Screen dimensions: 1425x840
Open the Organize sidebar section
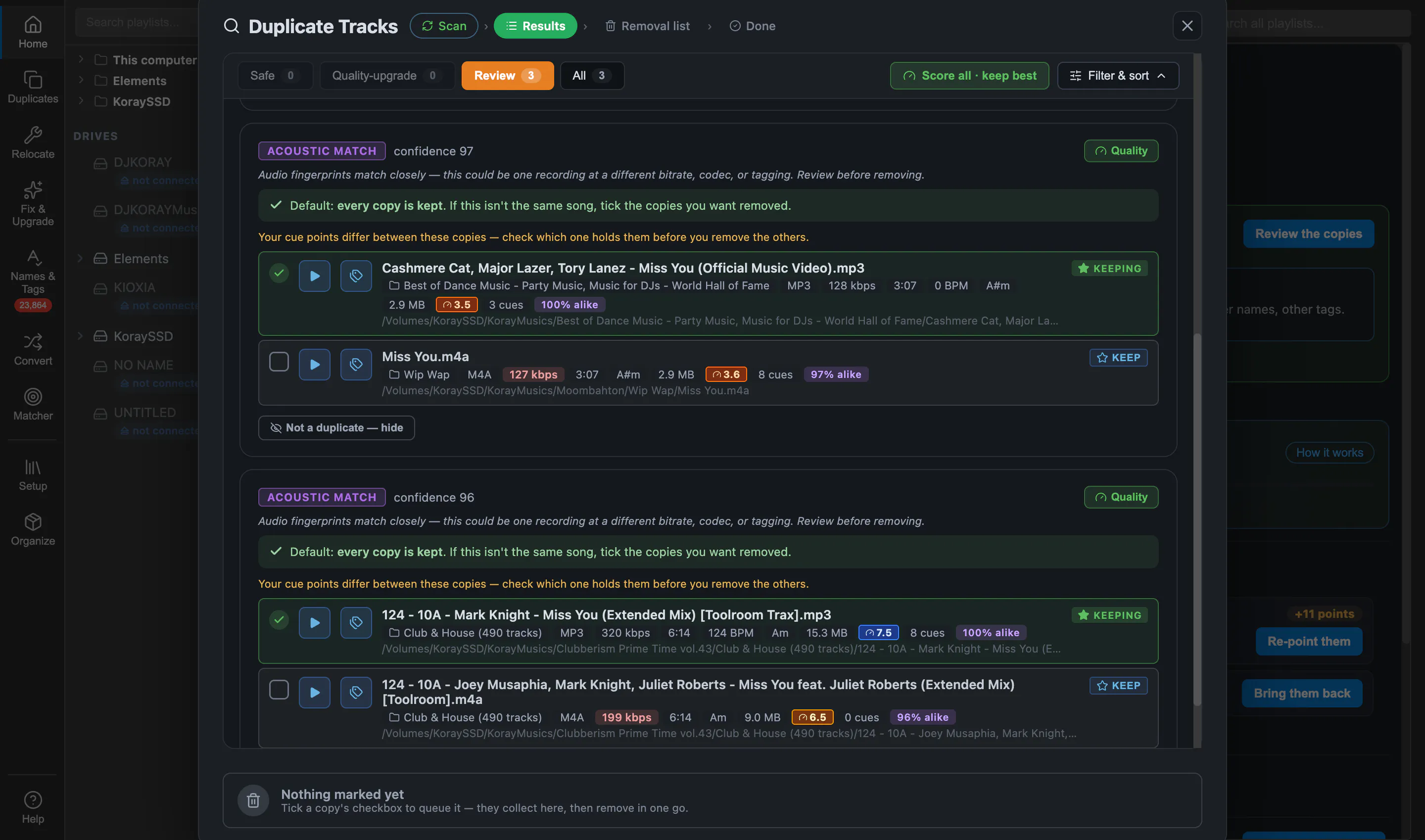pos(32,529)
